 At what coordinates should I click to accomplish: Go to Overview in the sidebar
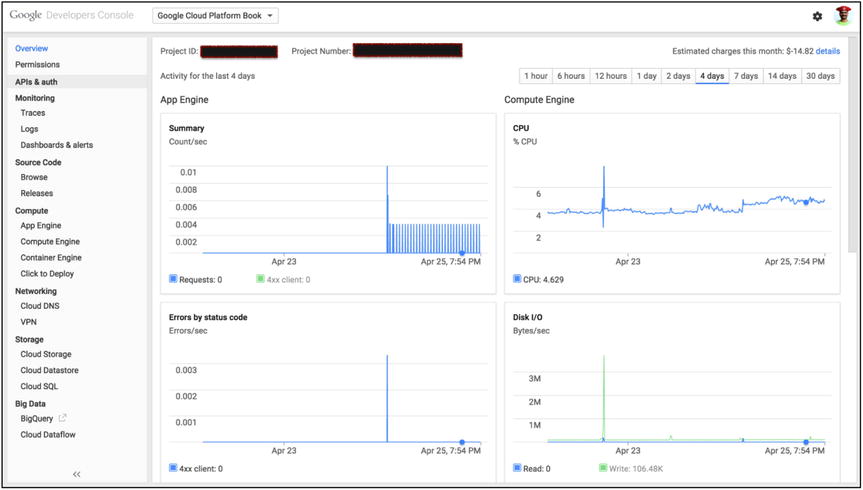click(31, 48)
